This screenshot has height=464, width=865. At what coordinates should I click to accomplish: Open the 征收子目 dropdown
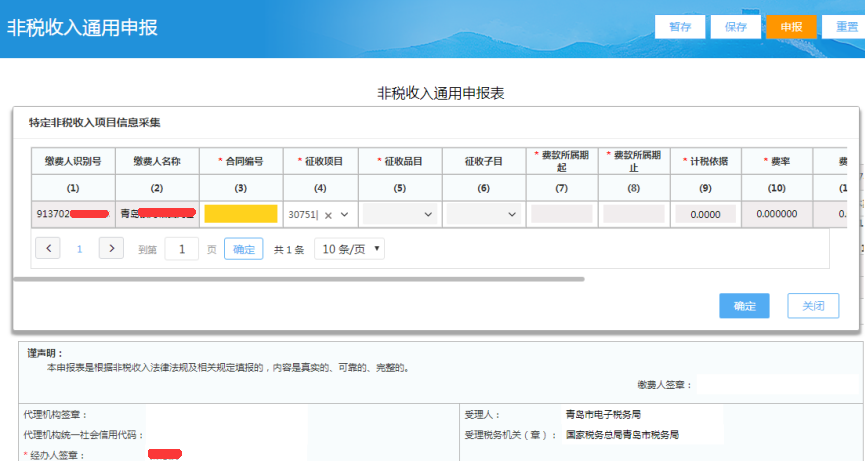tap(484, 214)
